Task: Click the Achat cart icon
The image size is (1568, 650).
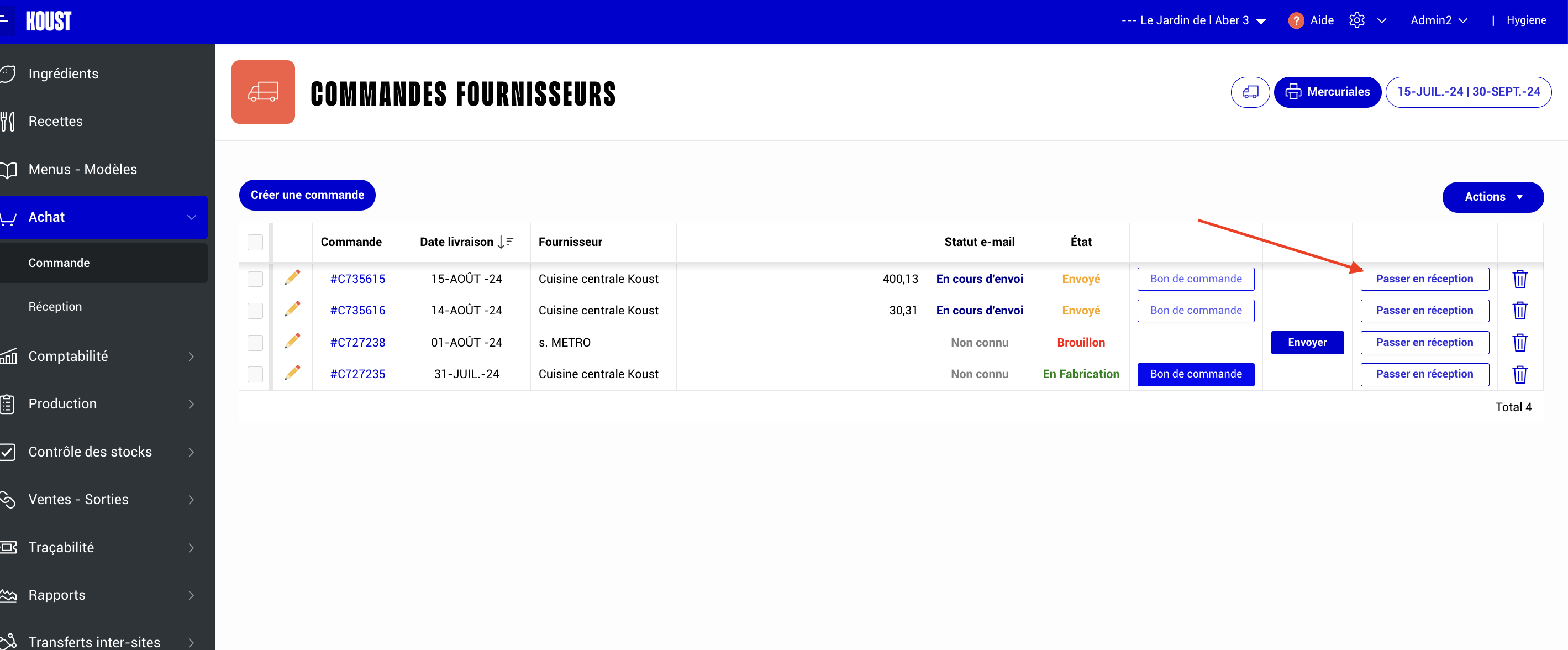Action: click(8, 217)
